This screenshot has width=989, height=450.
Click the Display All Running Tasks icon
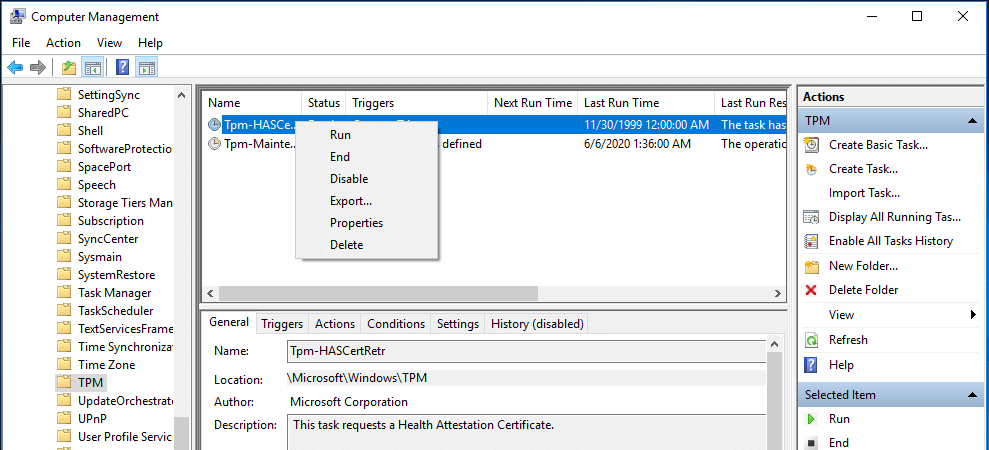811,217
